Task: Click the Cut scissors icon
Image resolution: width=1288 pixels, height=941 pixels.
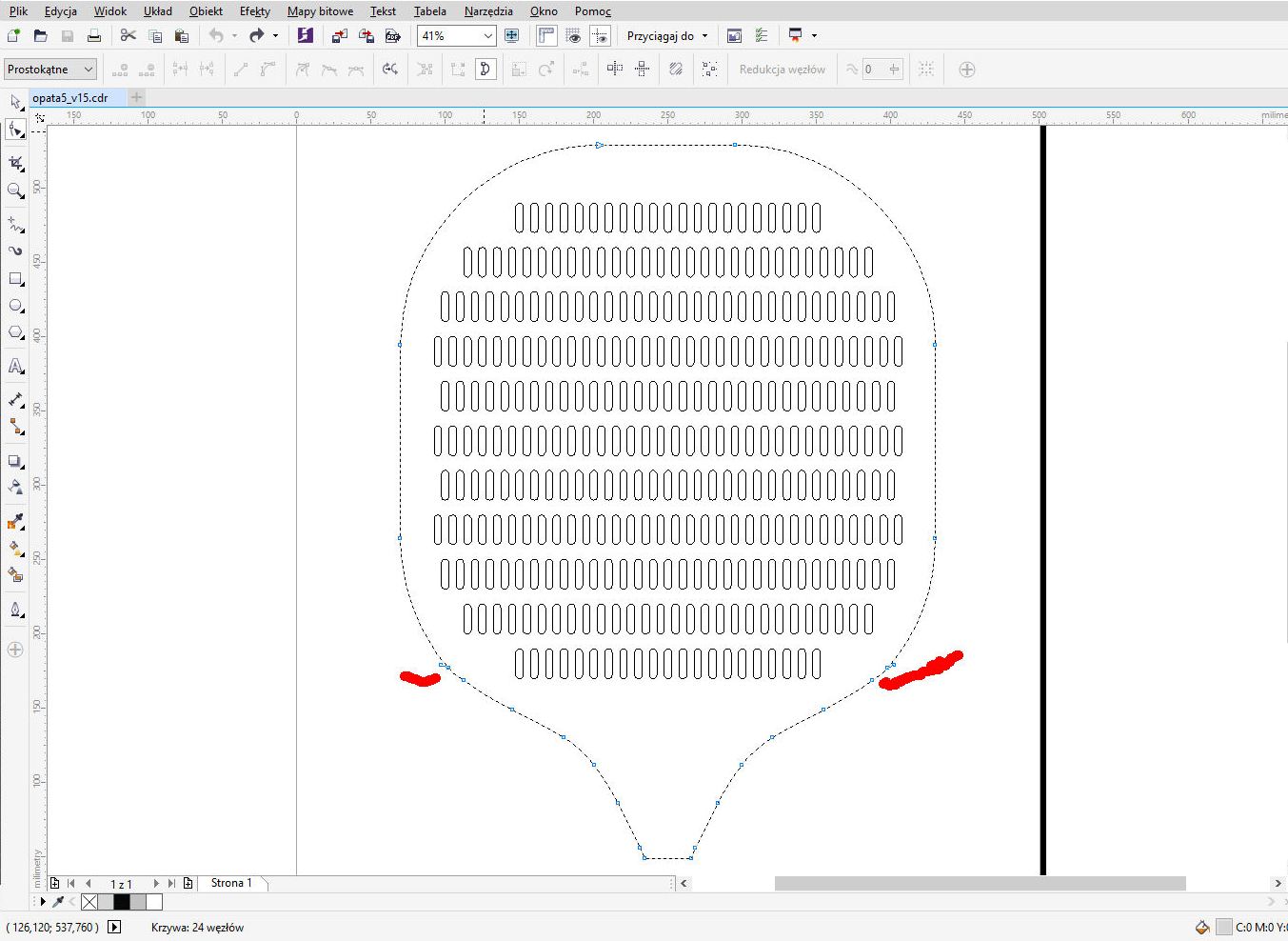Action: pos(129,36)
